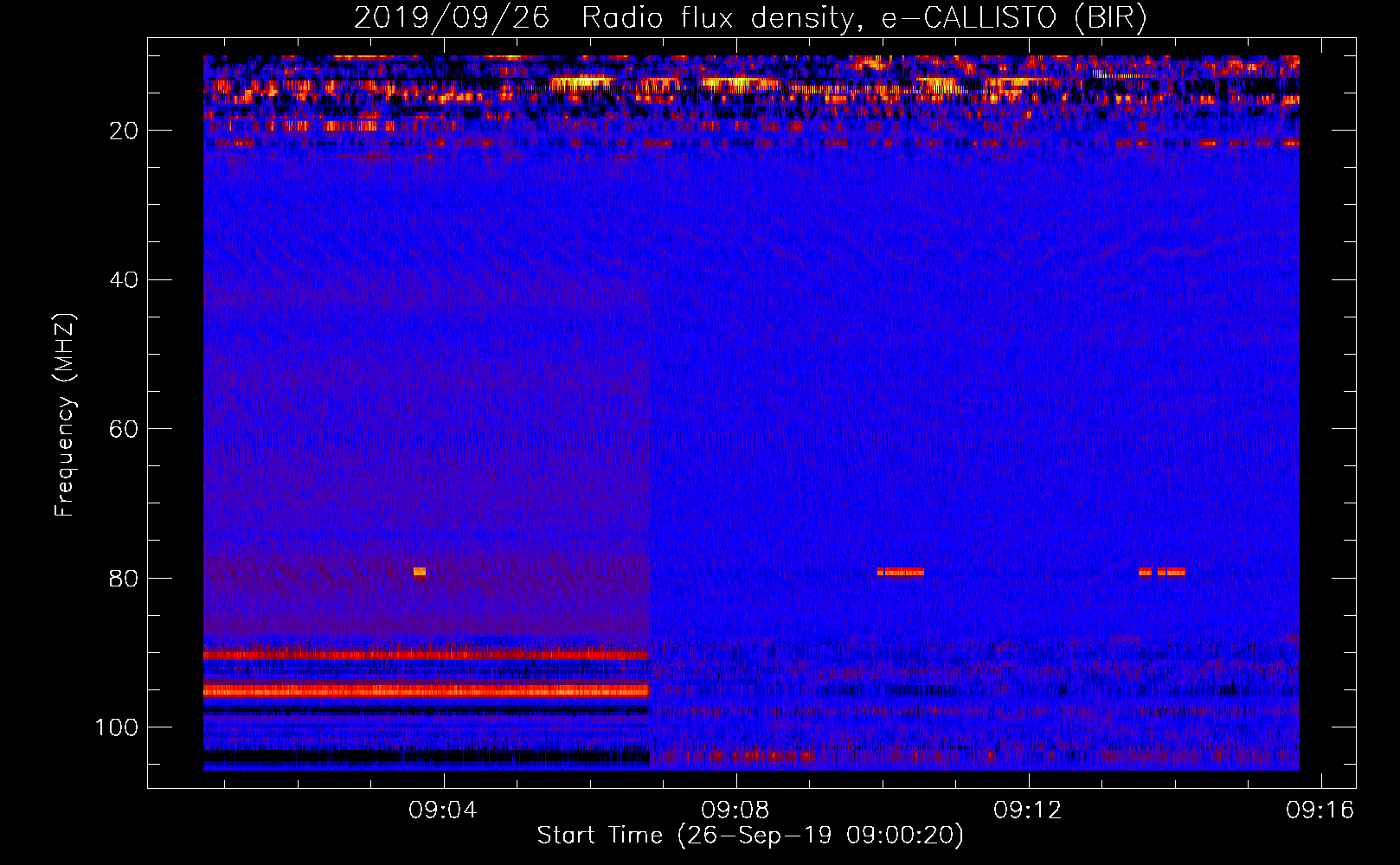1400x865 pixels.
Task: Click the 09:08 time tick label
Action: coord(735,811)
